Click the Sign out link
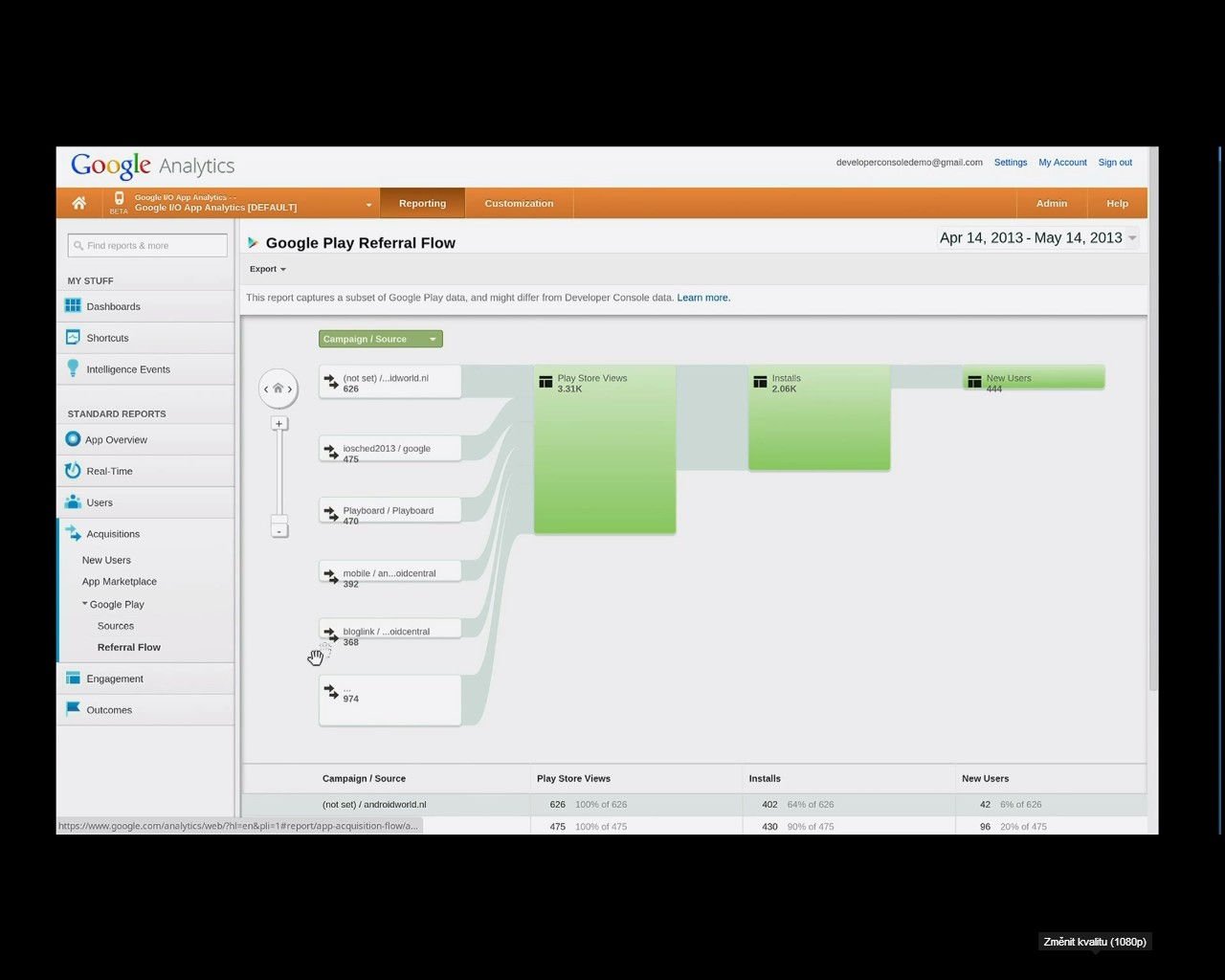 (1115, 163)
